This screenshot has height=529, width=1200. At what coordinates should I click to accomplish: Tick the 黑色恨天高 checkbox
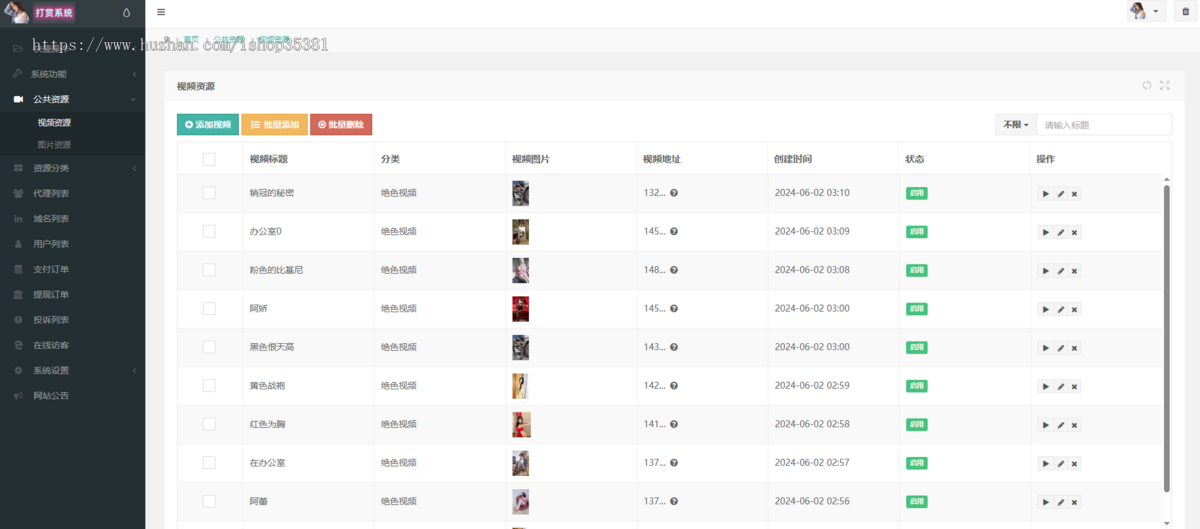tap(209, 347)
